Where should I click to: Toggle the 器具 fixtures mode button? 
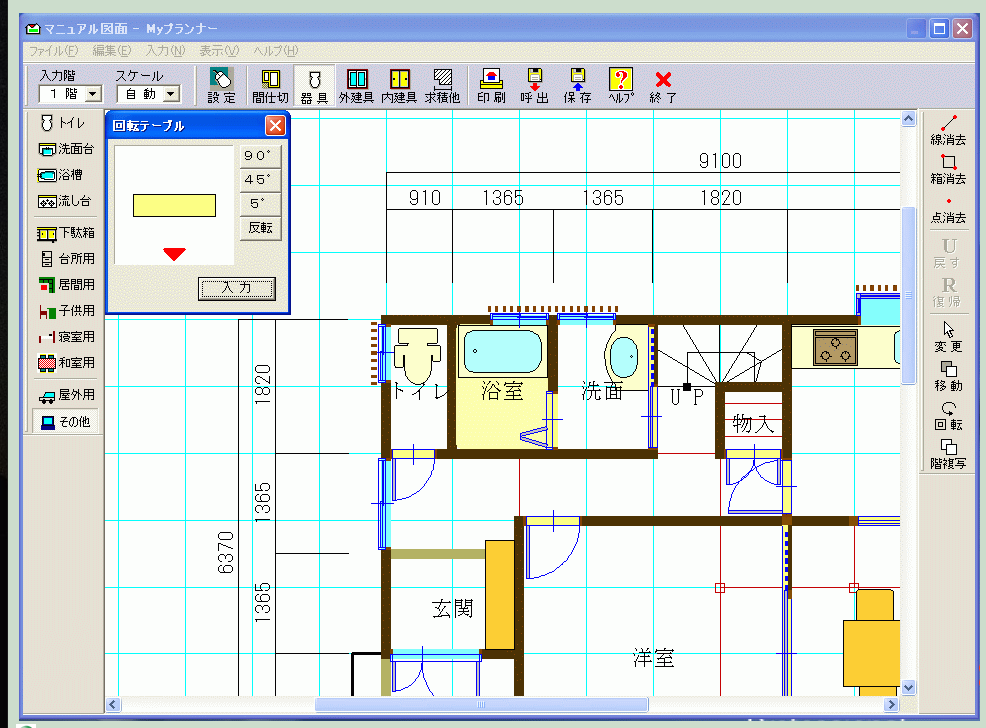coord(314,87)
